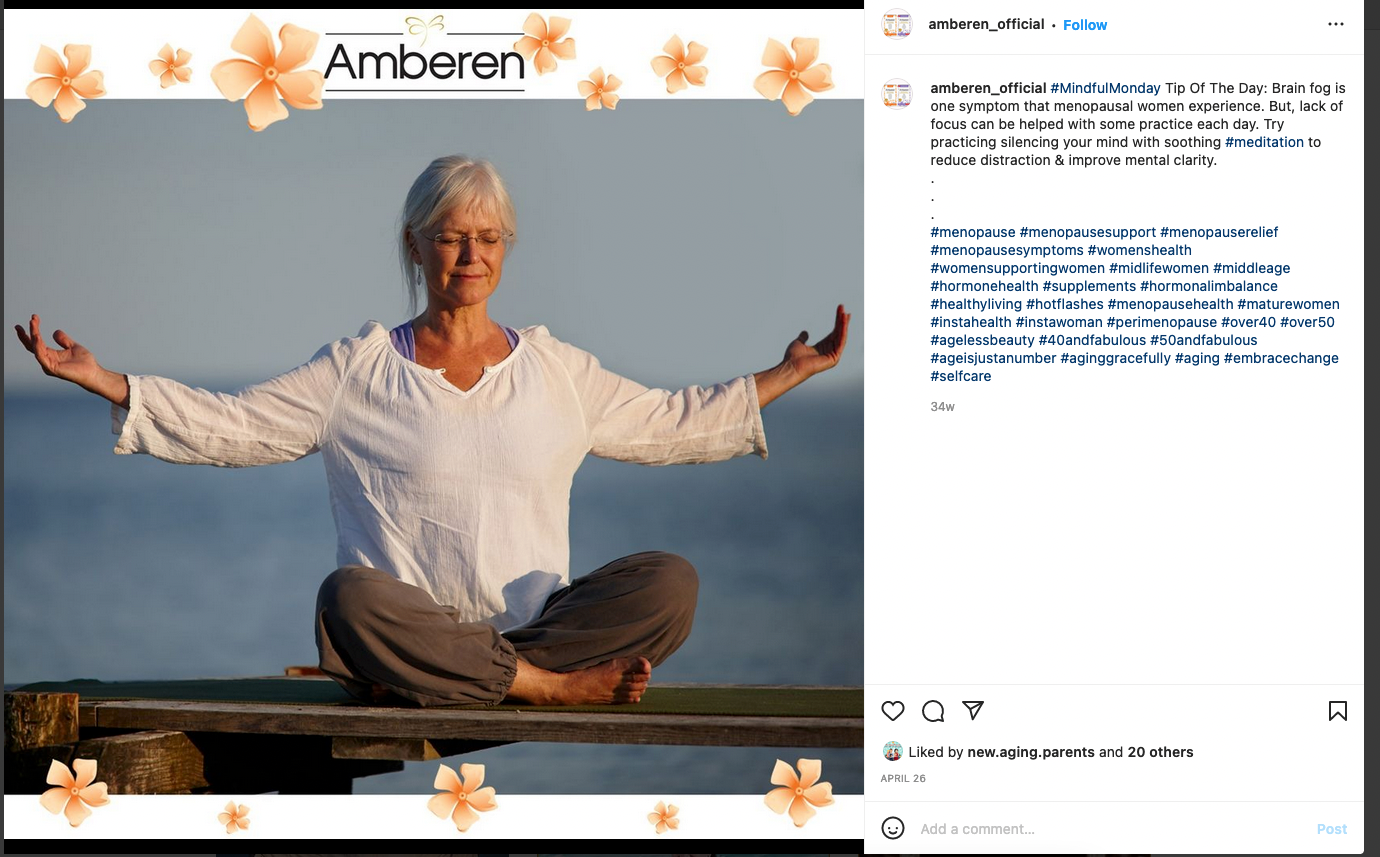Click the amberen_official avatar beside the caption
This screenshot has width=1380, height=857.
coord(897,95)
